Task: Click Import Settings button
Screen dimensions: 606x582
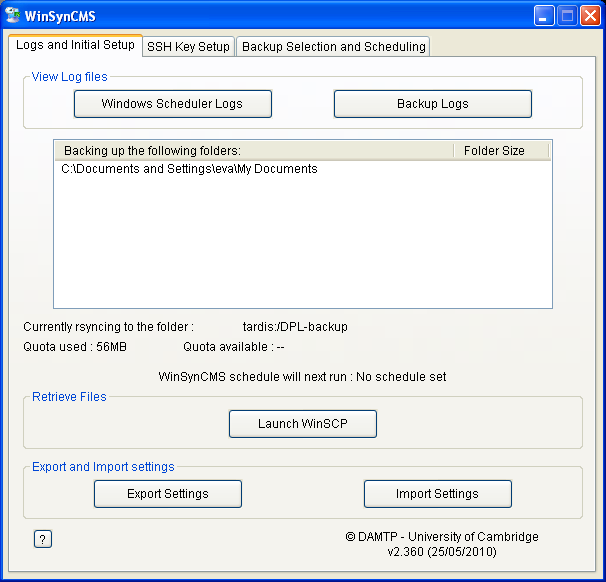Action: [437, 494]
